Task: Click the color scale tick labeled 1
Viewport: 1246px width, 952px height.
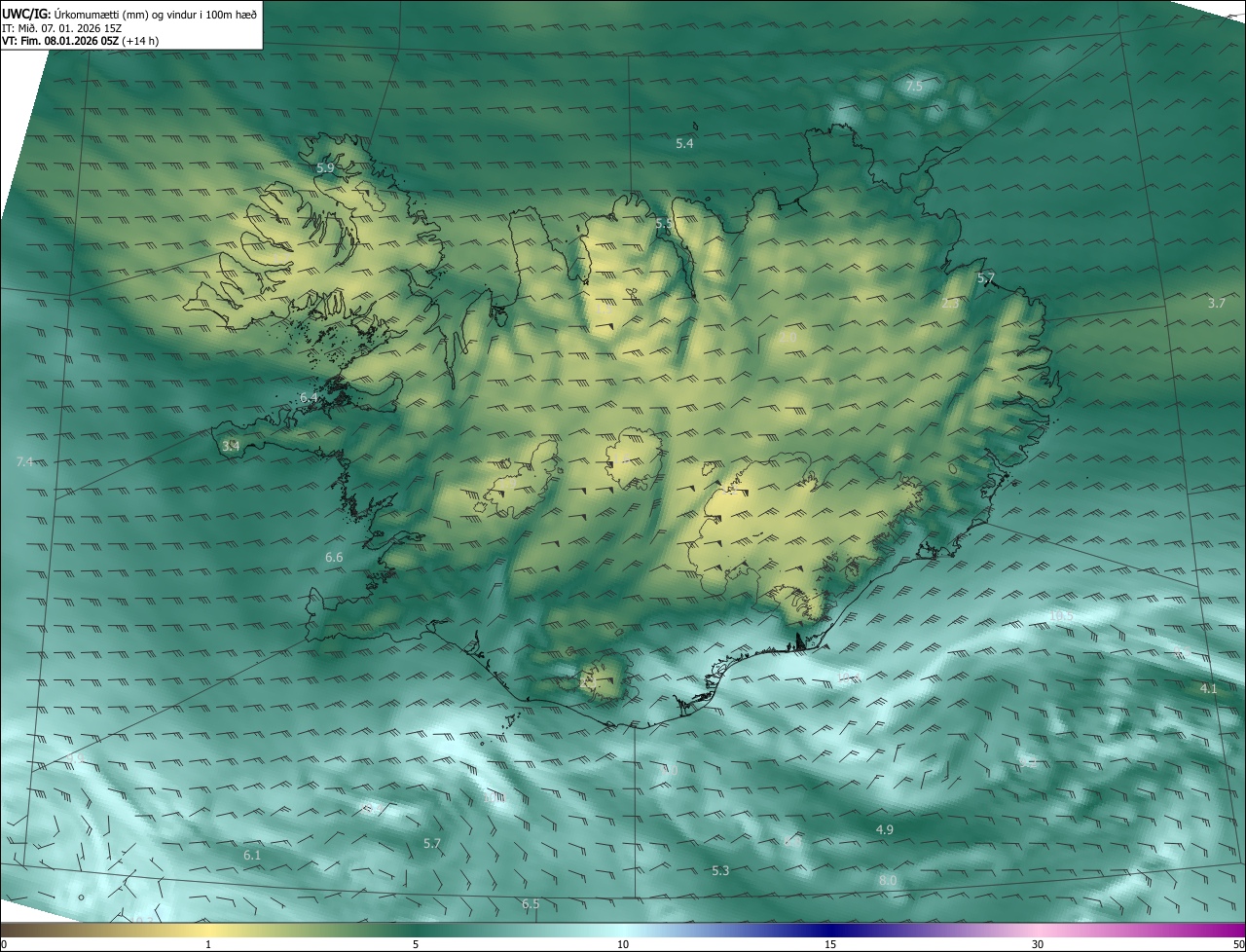Action: (208, 944)
